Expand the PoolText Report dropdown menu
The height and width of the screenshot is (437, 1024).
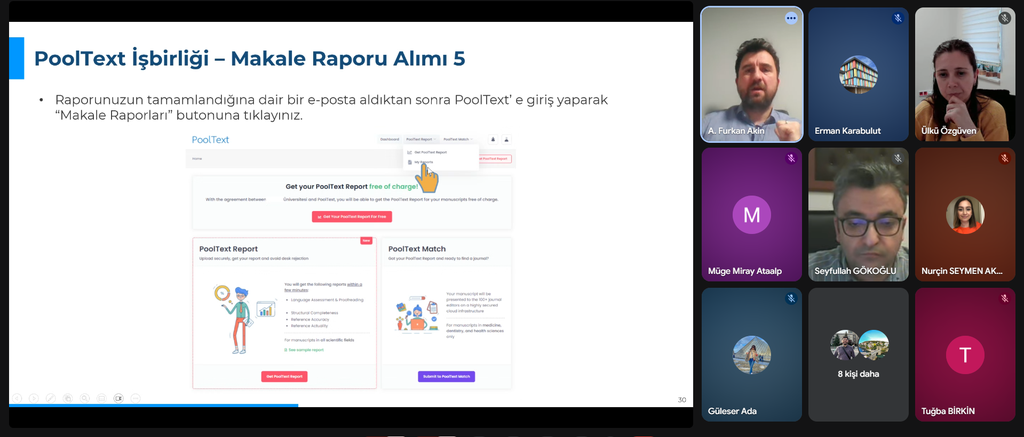point(421,139)
